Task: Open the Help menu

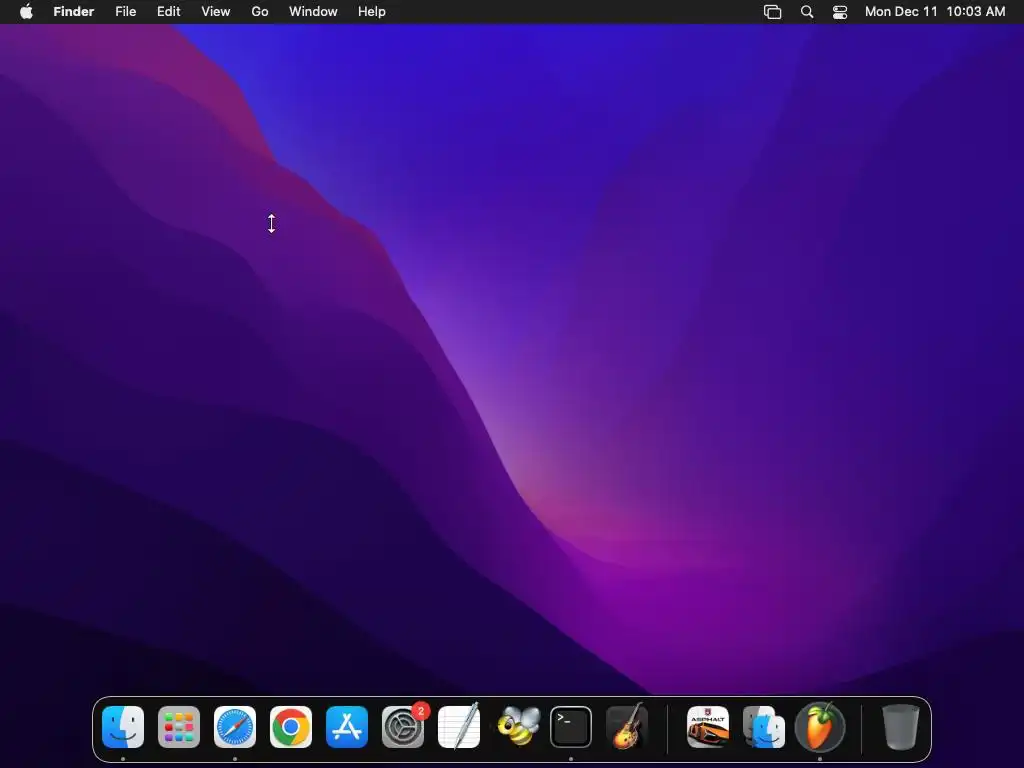Action: (x=372, y=12)
